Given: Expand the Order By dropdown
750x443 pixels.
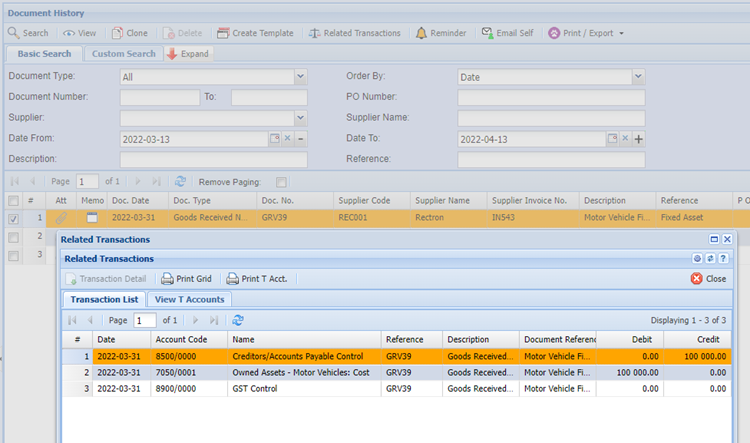Looking at the screenshot, I should [637, 76].
